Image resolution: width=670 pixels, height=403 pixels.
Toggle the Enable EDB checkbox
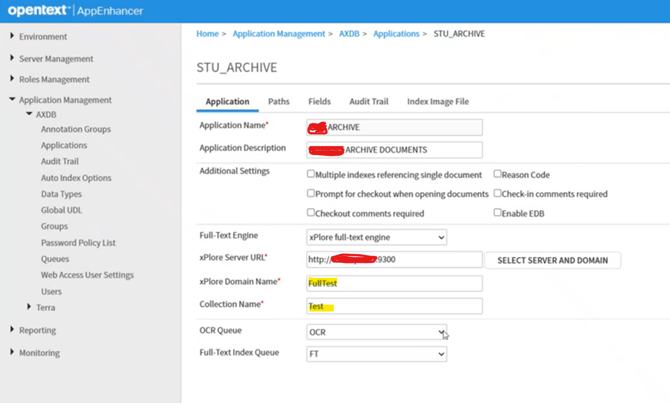point(498,213)
